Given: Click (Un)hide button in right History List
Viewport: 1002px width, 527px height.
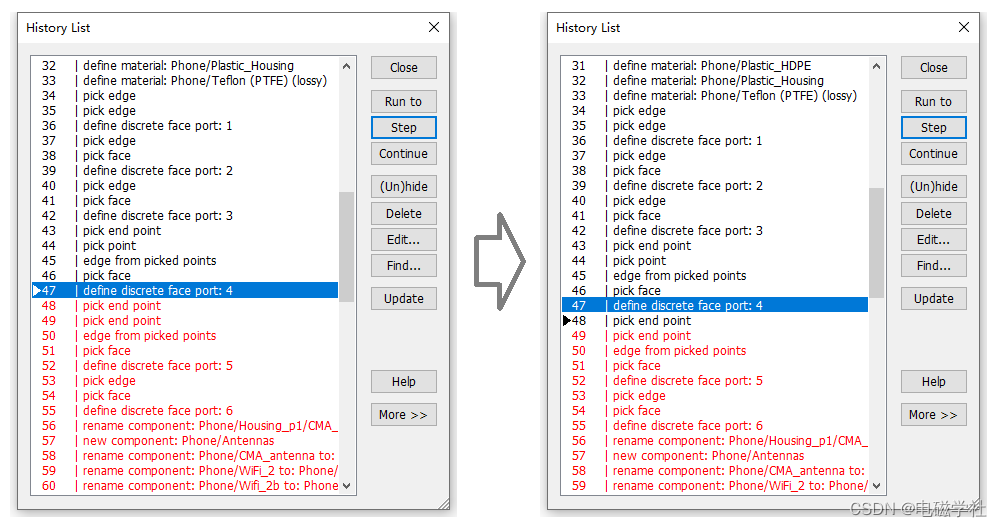Looking at the screenshot, I should [x=934, y=187].
